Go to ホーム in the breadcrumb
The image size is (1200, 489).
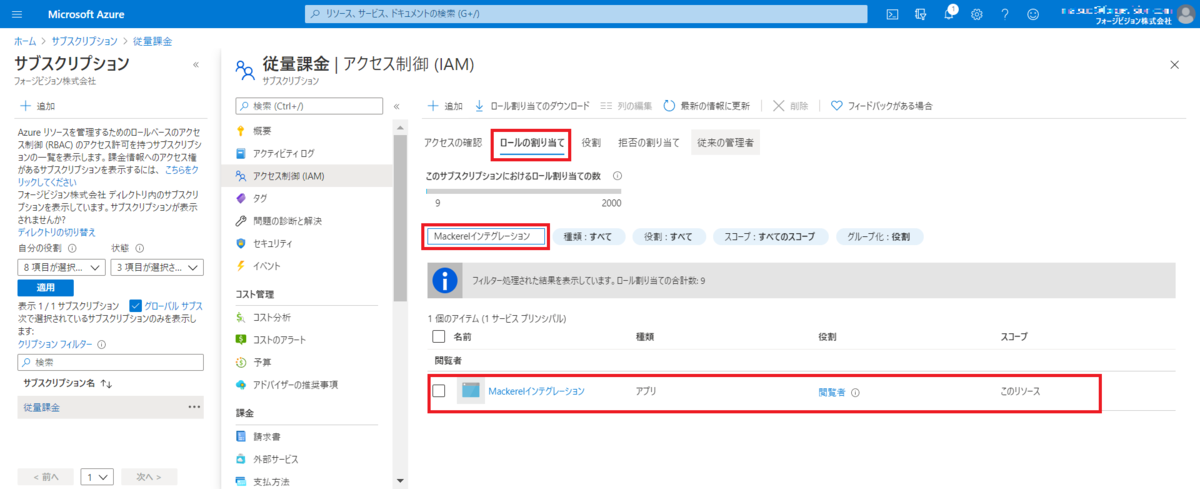click(x=25, y=41)
